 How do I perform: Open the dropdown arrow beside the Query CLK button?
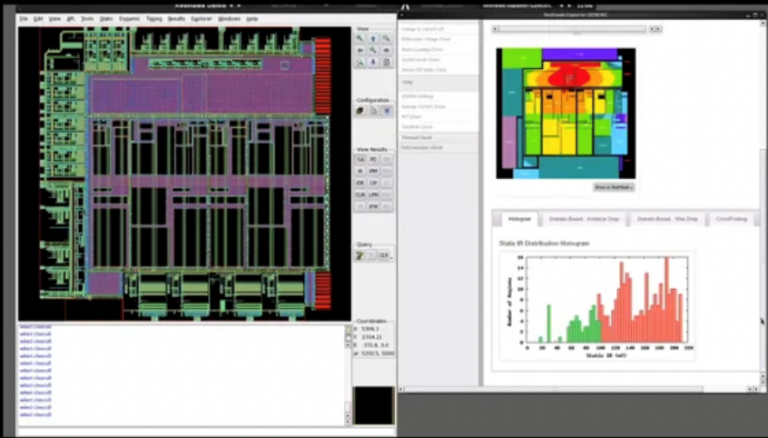pyautogui.click(x=391, y=256)
